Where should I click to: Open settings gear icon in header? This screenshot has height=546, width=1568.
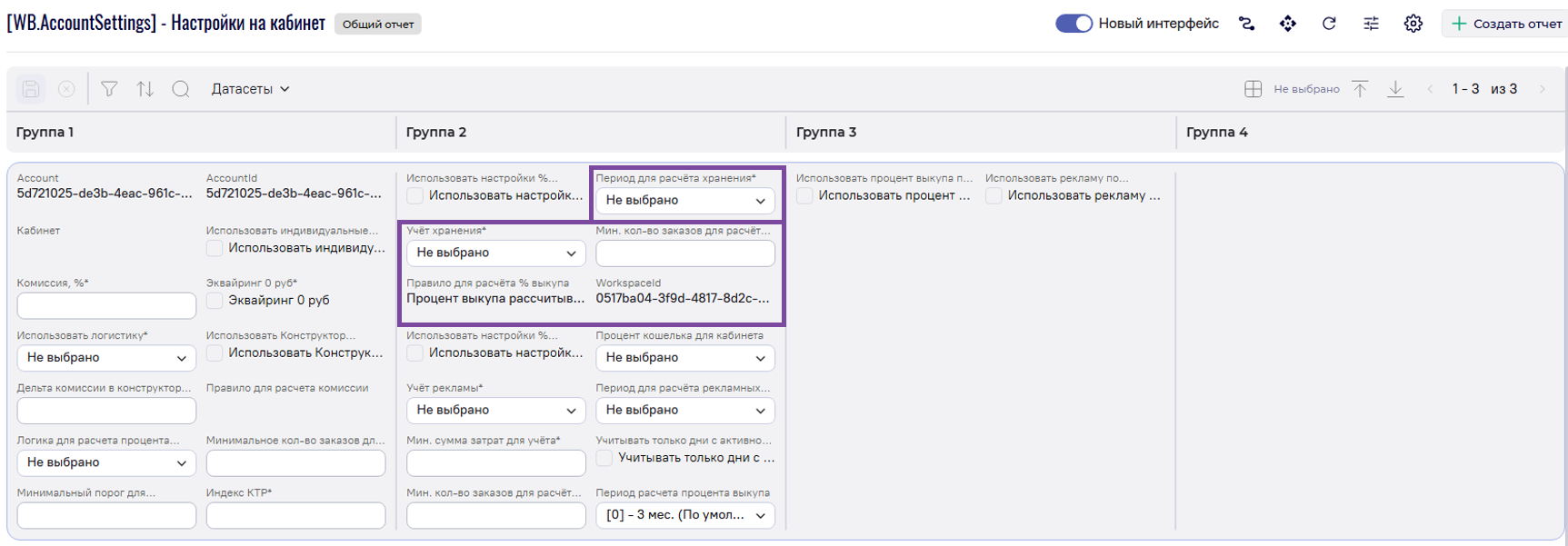tap(1413, 24)
